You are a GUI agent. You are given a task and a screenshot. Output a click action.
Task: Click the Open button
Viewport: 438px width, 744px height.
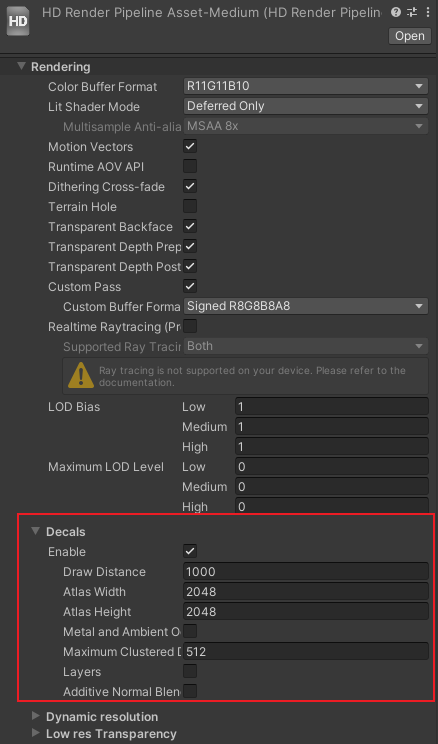click(x=410, y=36)
